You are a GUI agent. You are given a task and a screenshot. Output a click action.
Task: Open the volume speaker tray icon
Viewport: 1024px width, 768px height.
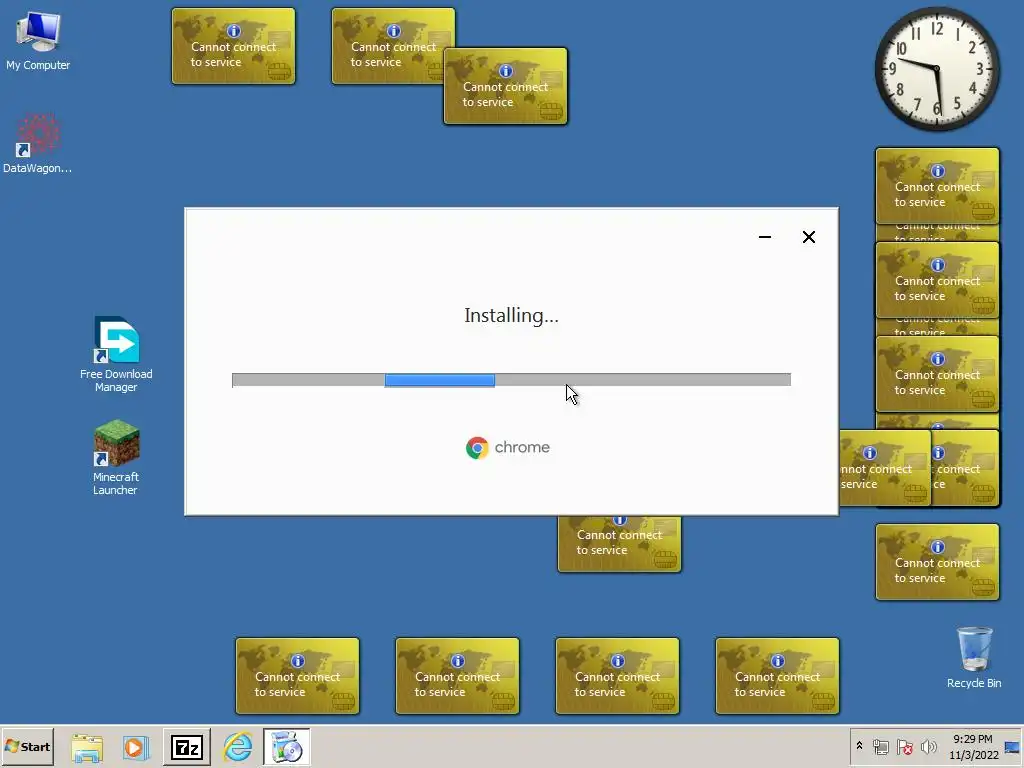[928, 747]
